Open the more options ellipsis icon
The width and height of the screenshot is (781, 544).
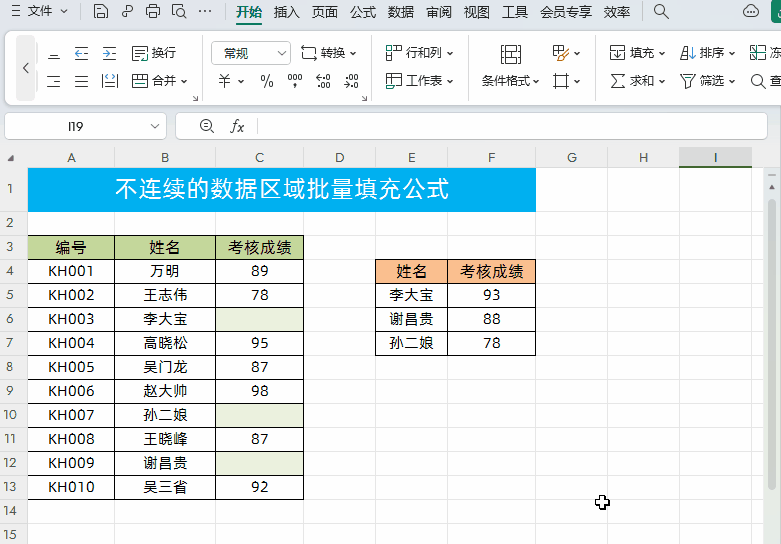tap(205, 11)
